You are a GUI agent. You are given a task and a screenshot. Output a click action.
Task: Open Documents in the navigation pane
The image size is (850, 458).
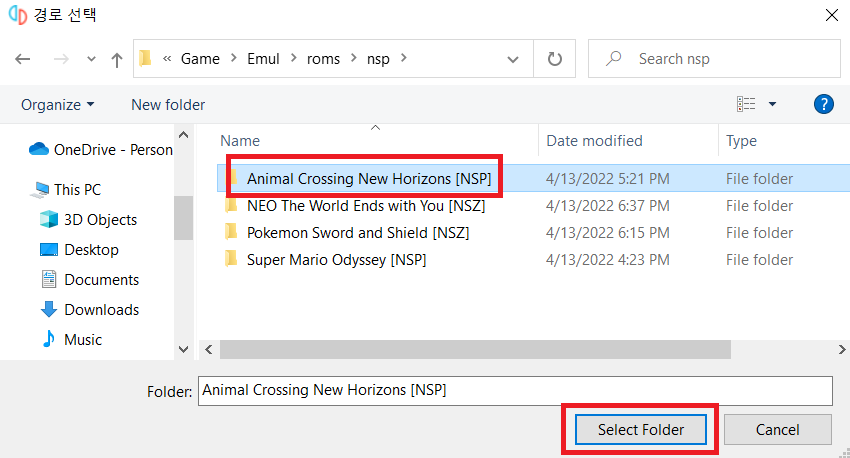(x=89, y=280)
